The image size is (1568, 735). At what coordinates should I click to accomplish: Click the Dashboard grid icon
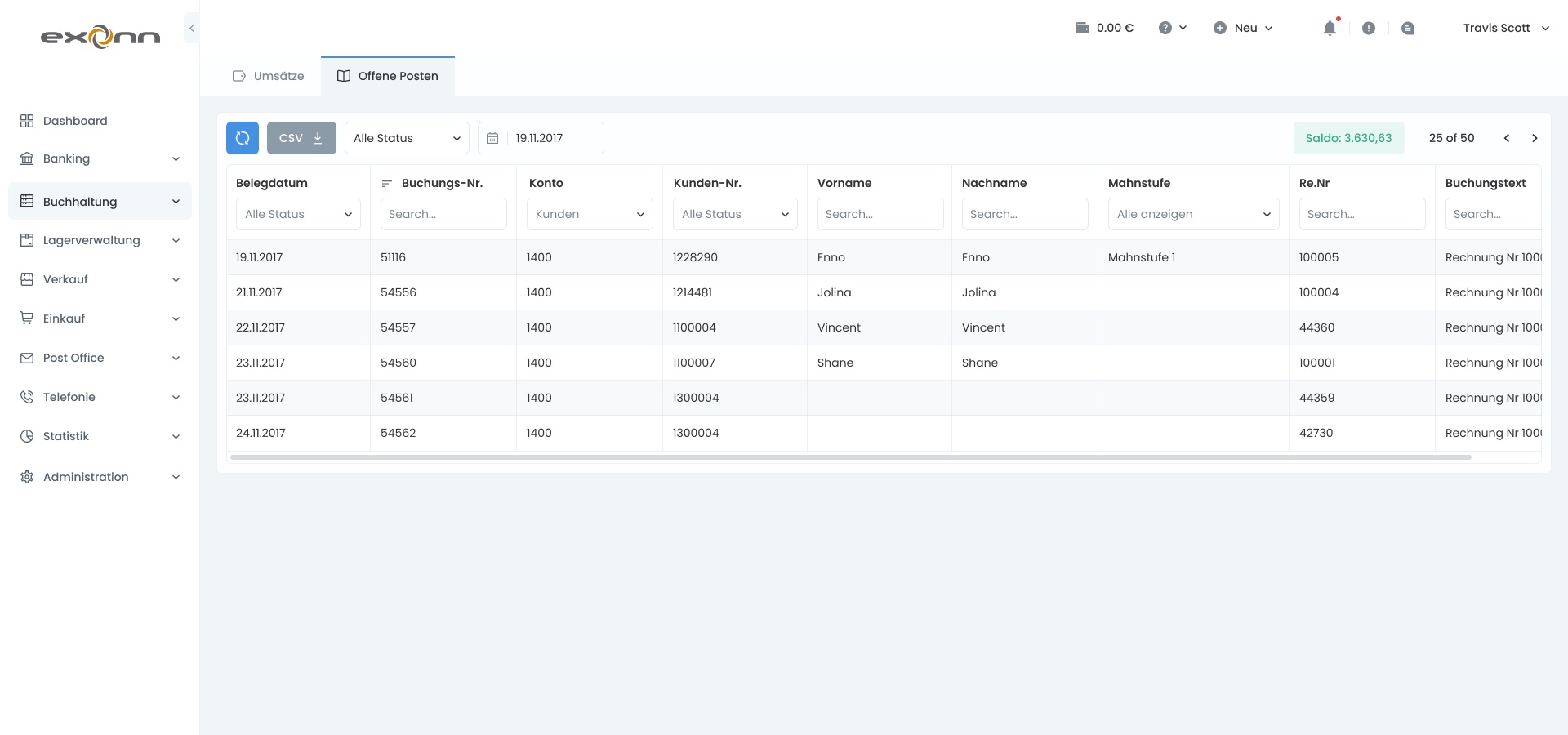27,121
